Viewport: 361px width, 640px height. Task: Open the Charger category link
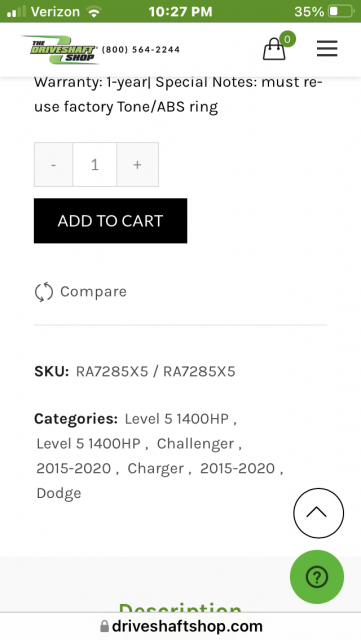[x=156, y=469]
